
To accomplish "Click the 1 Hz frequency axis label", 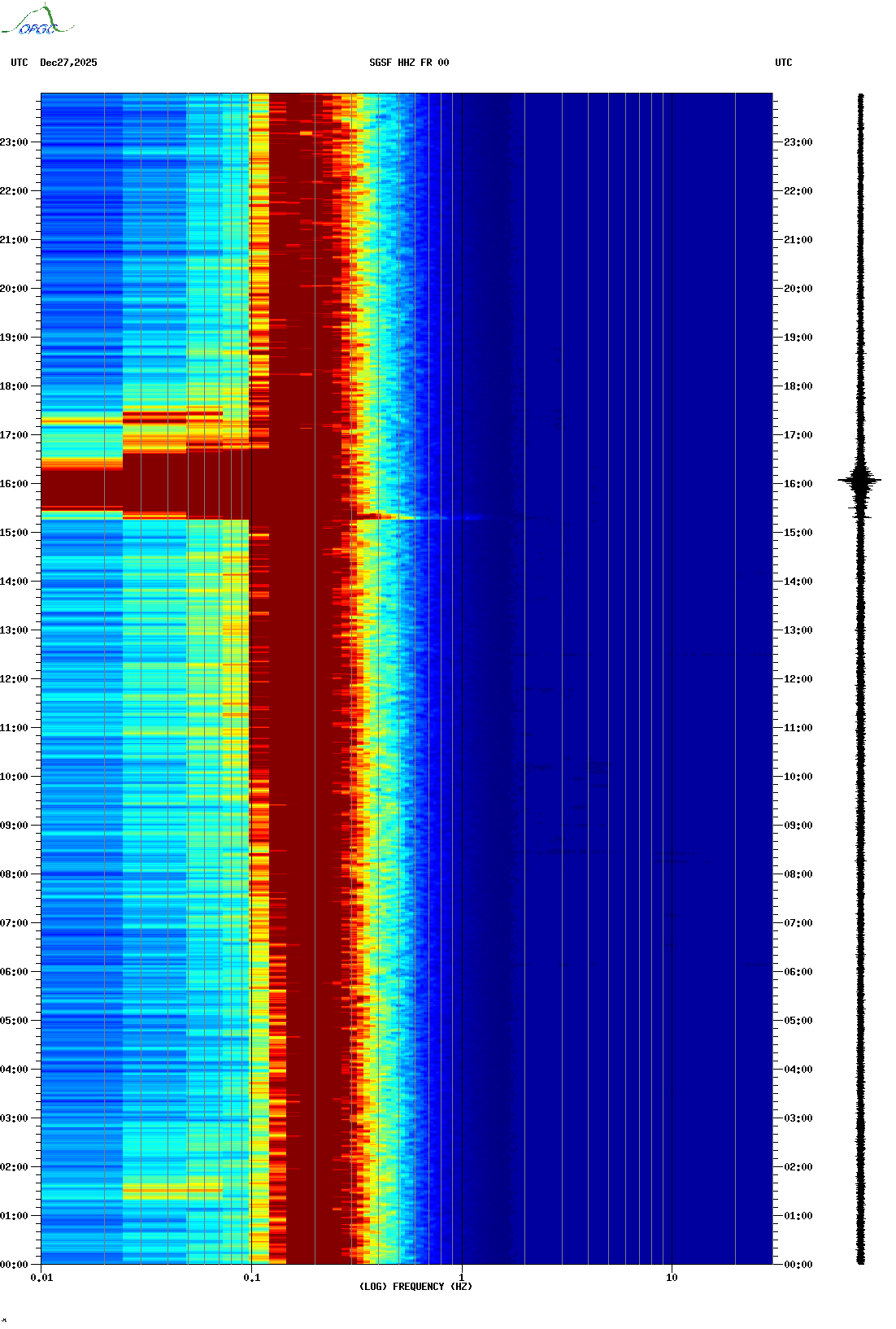I will tap(462, 1278).
